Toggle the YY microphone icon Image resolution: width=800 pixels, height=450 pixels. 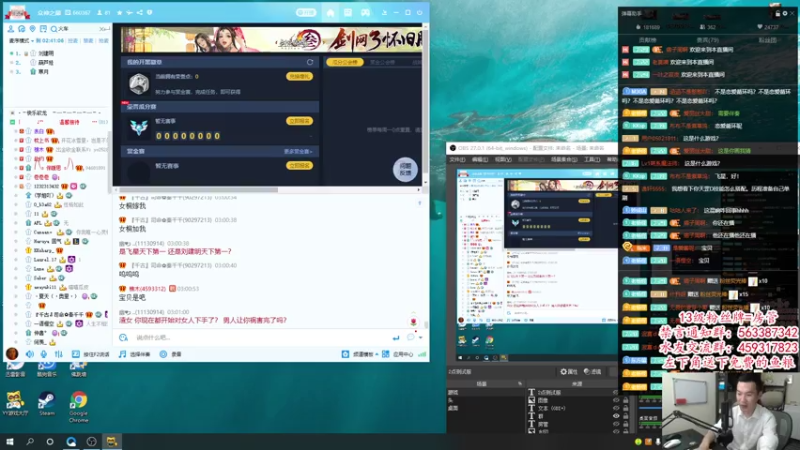(44, 354)
